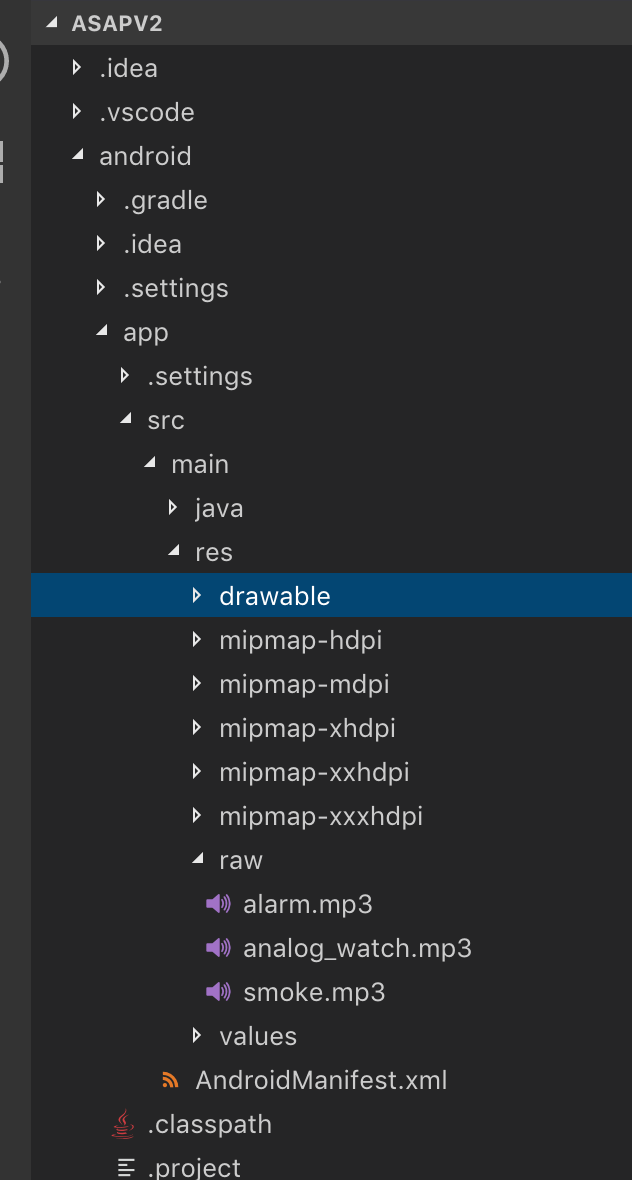Click the AndroidManifest.xml feed icon
Viewport: 632px width, 1180px height.
[x=170, y=1081]
